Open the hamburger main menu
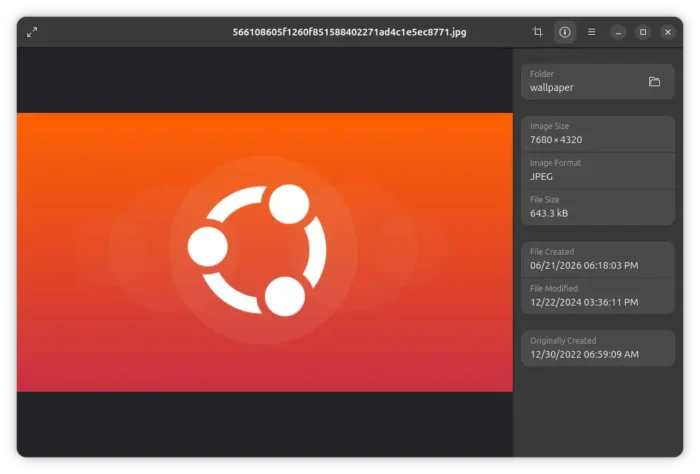 (592, 32)
